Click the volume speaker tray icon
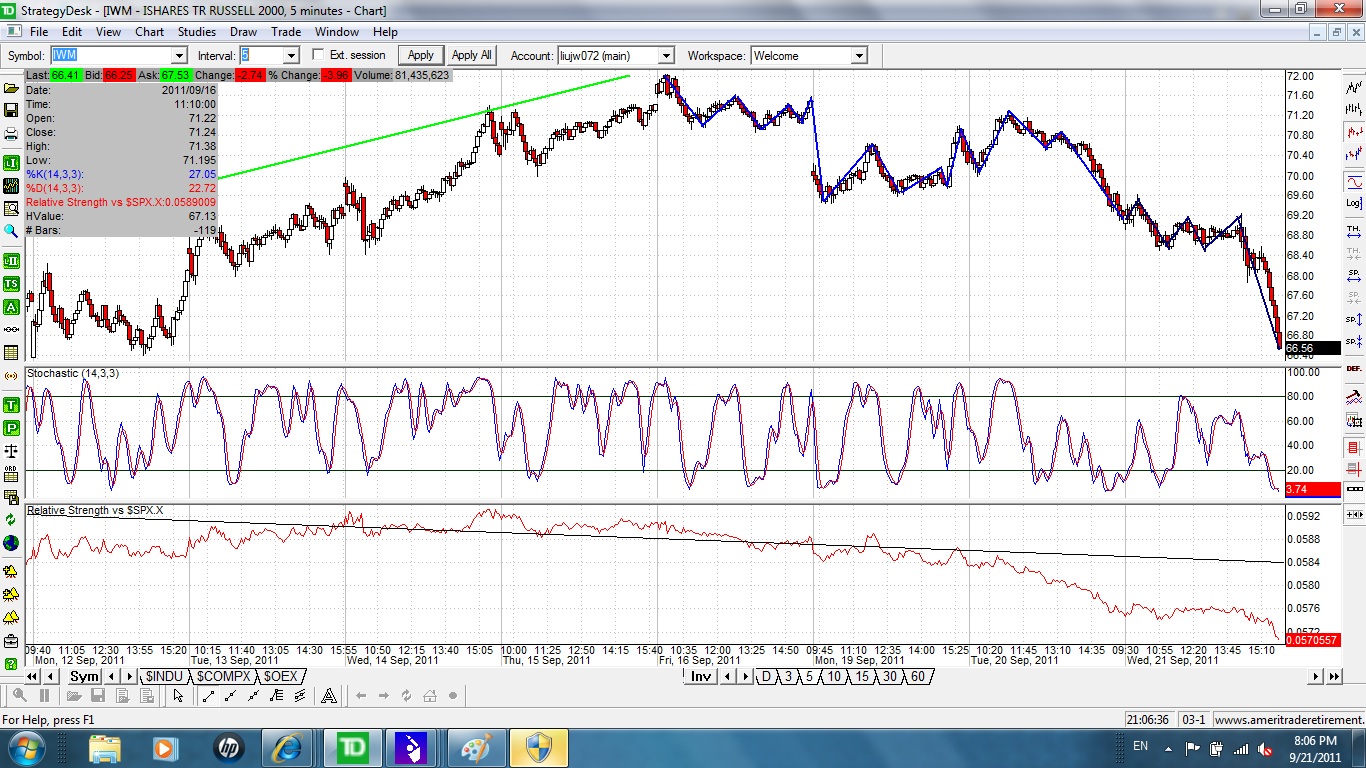 (1265, 747)
